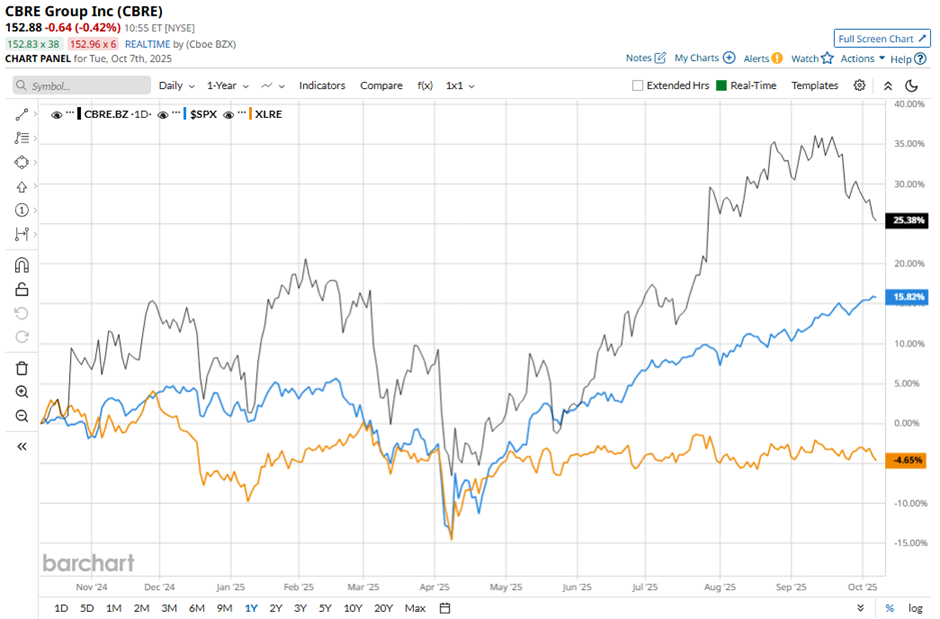940x619 pixels.
Task: Redo the last chart action
Action: (22, 337)
